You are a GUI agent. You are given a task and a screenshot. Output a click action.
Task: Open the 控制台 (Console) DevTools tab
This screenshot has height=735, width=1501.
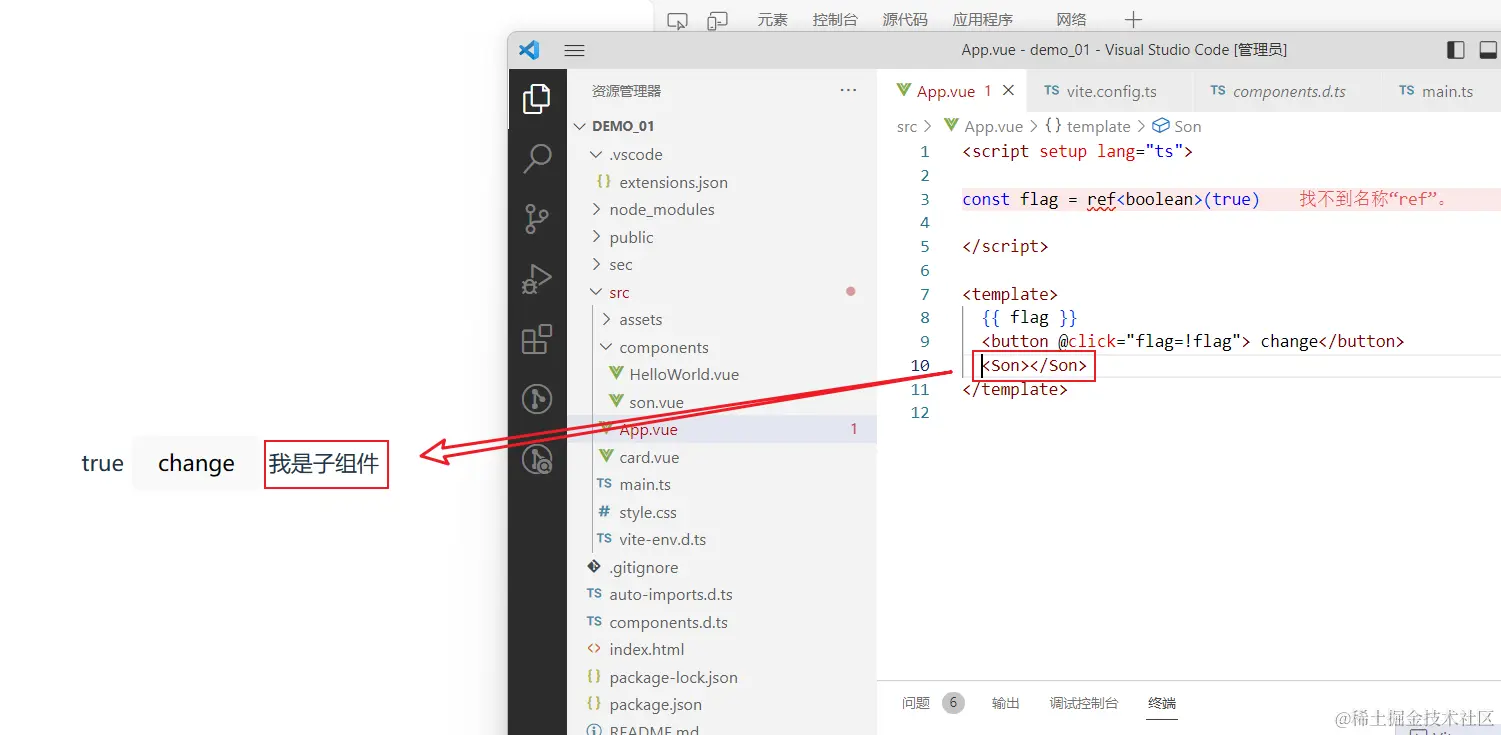[835, 20]
